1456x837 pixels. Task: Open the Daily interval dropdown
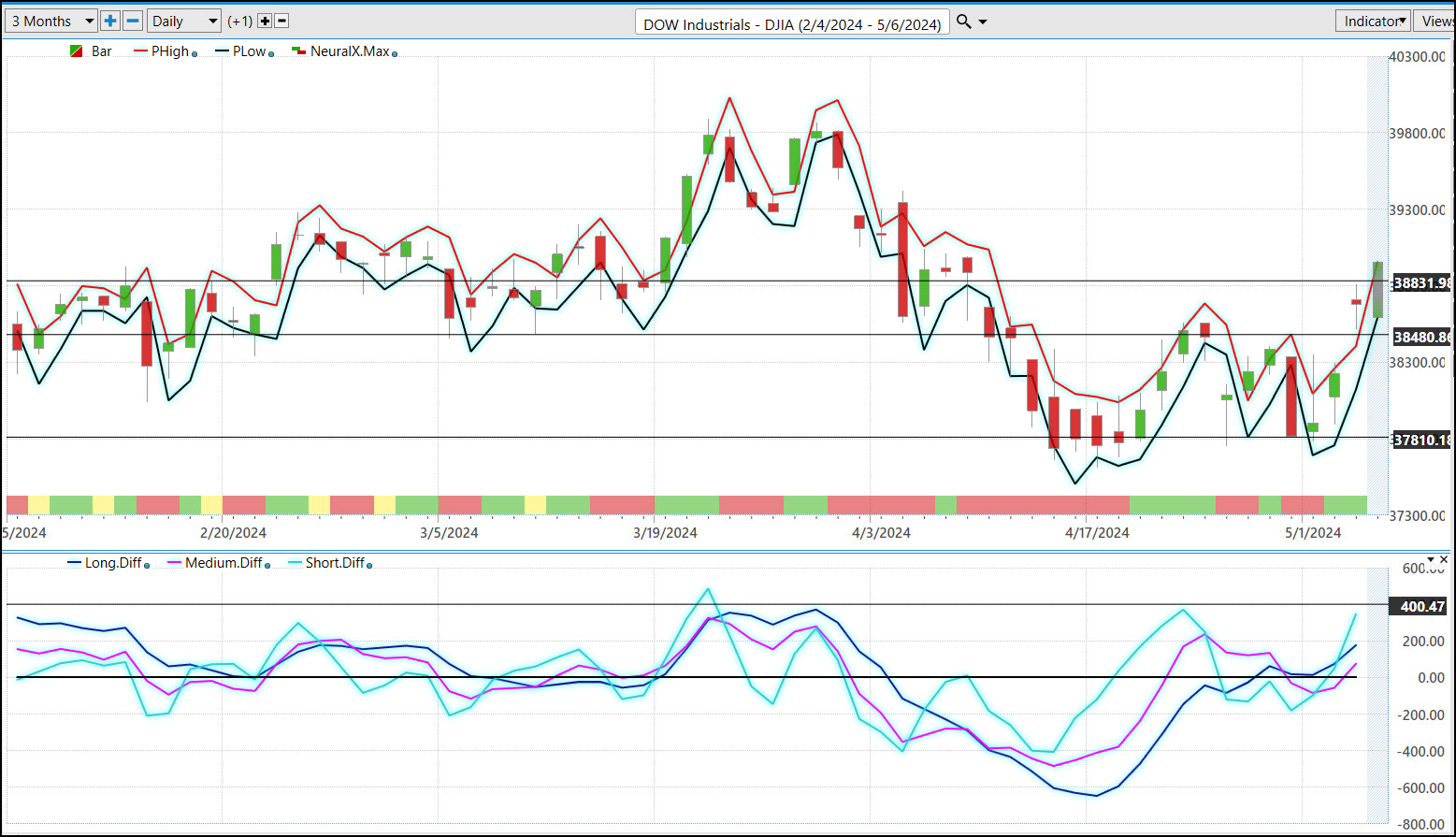pos(184,21)
